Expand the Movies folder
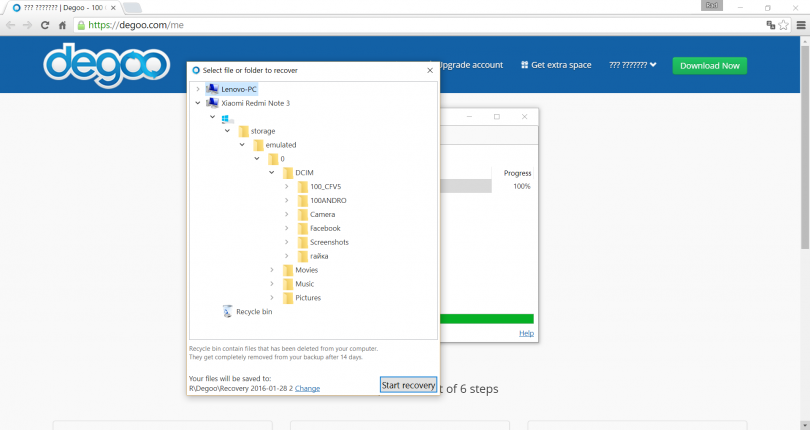The image size is (810, 430). 273,270
